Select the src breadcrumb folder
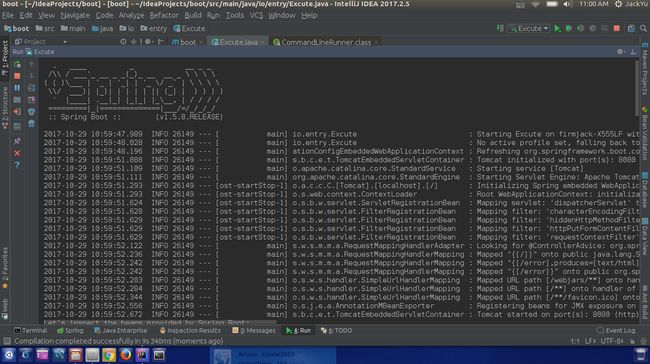 pyautogui.click(x=45, y=29)
